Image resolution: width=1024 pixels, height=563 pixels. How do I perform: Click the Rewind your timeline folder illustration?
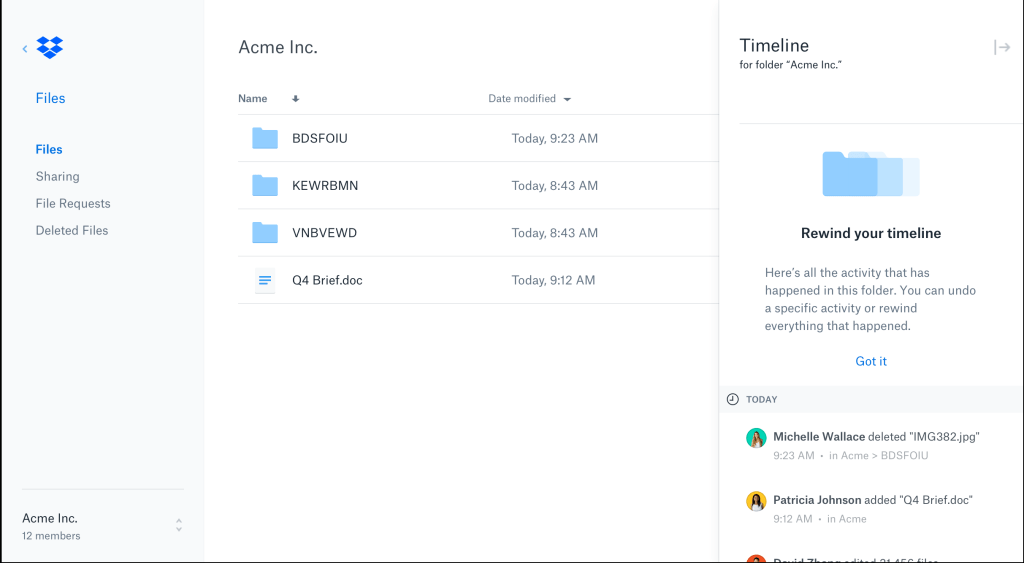point(870,174)
